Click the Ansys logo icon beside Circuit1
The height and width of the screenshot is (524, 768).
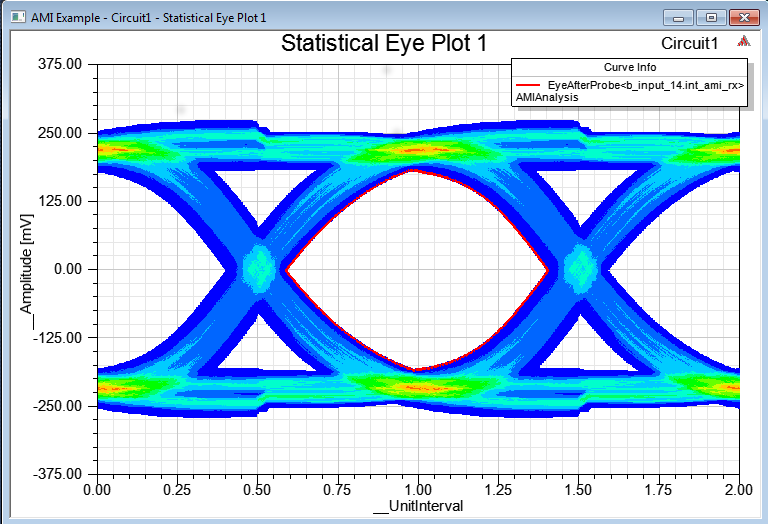[x=744, y=41]
